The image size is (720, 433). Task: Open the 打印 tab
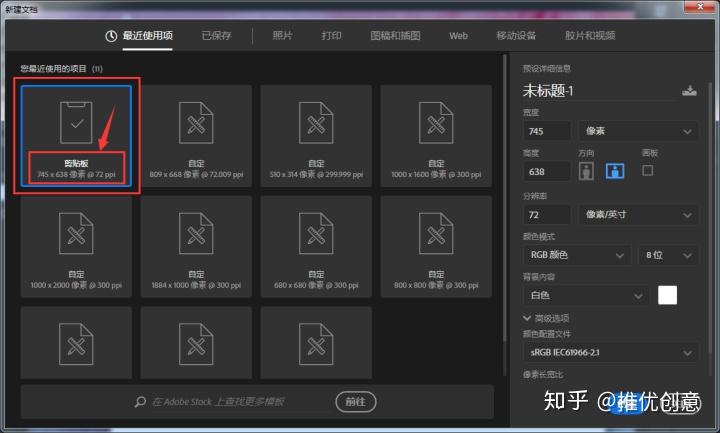click(x=331, y=36)
